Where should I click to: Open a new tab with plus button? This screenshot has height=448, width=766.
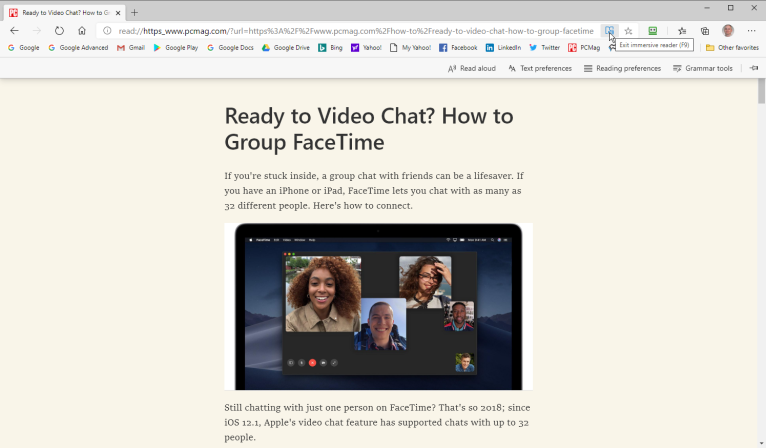134,13
